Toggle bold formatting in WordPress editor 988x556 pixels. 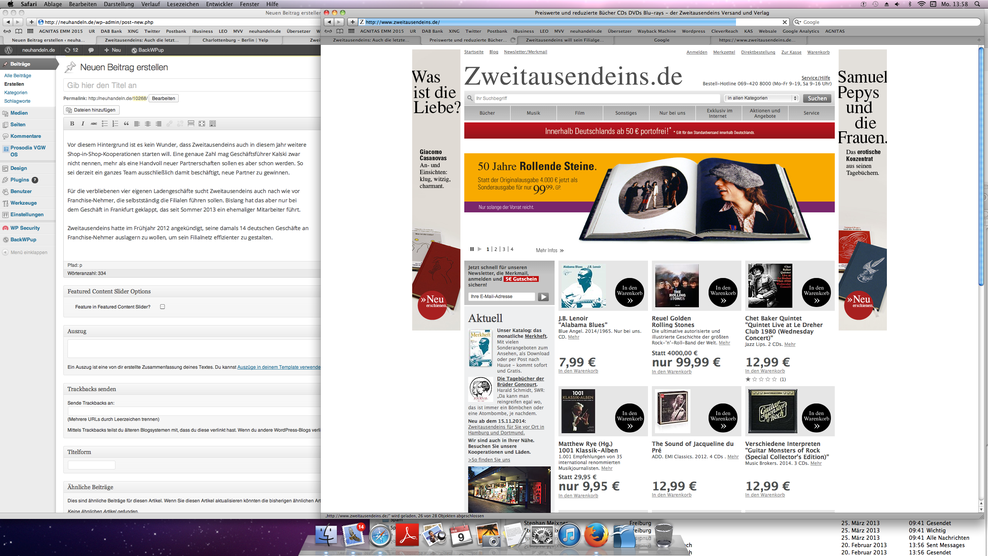click(72, 124)
